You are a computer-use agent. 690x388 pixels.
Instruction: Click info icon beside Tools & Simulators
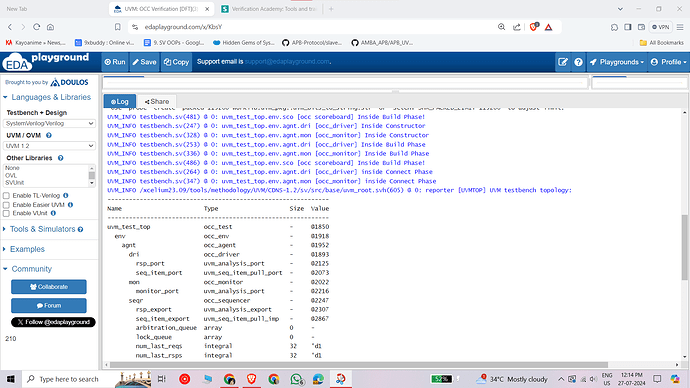[81, 229]
